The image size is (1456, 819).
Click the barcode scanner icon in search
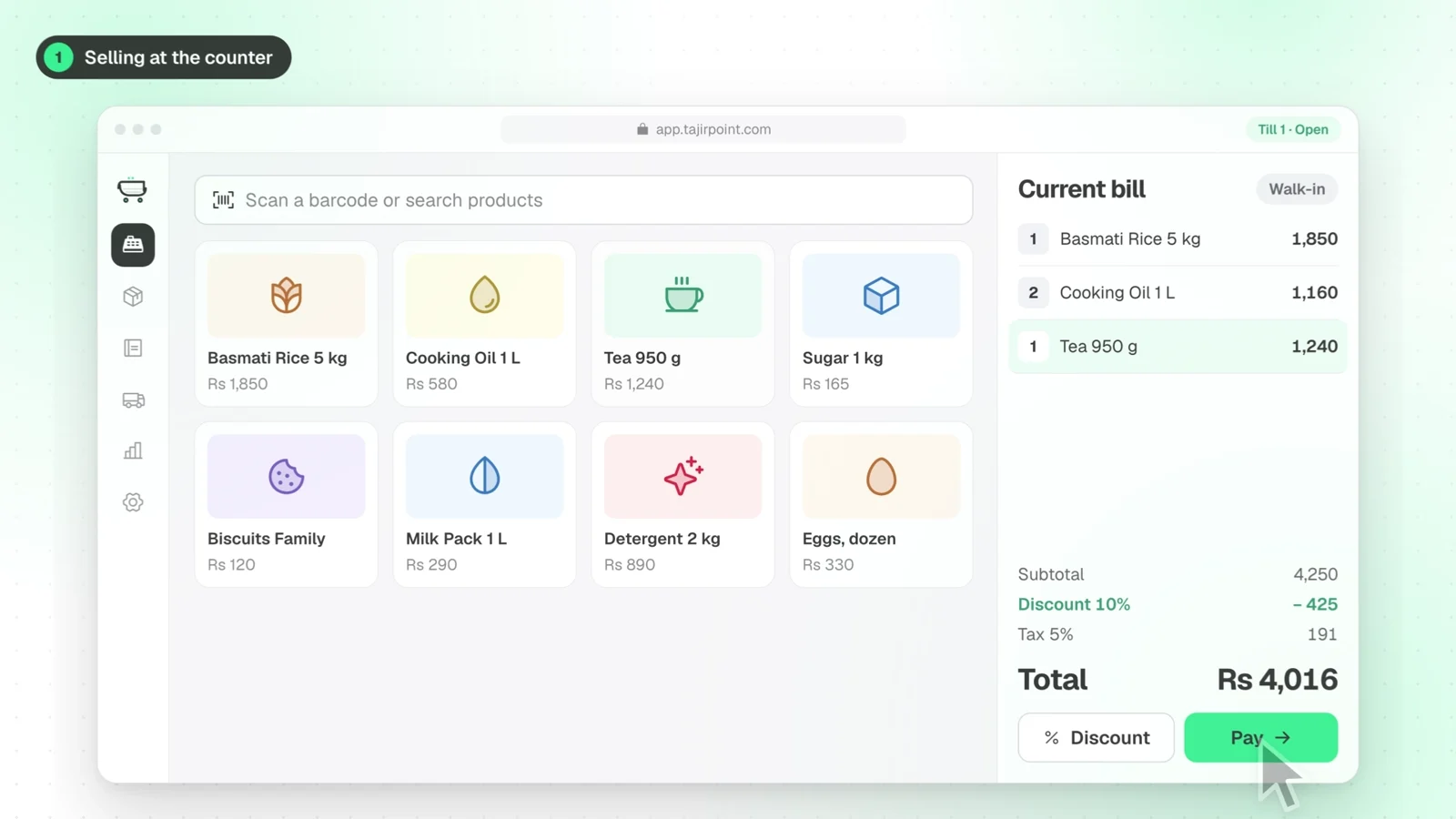tap(223, 200)
